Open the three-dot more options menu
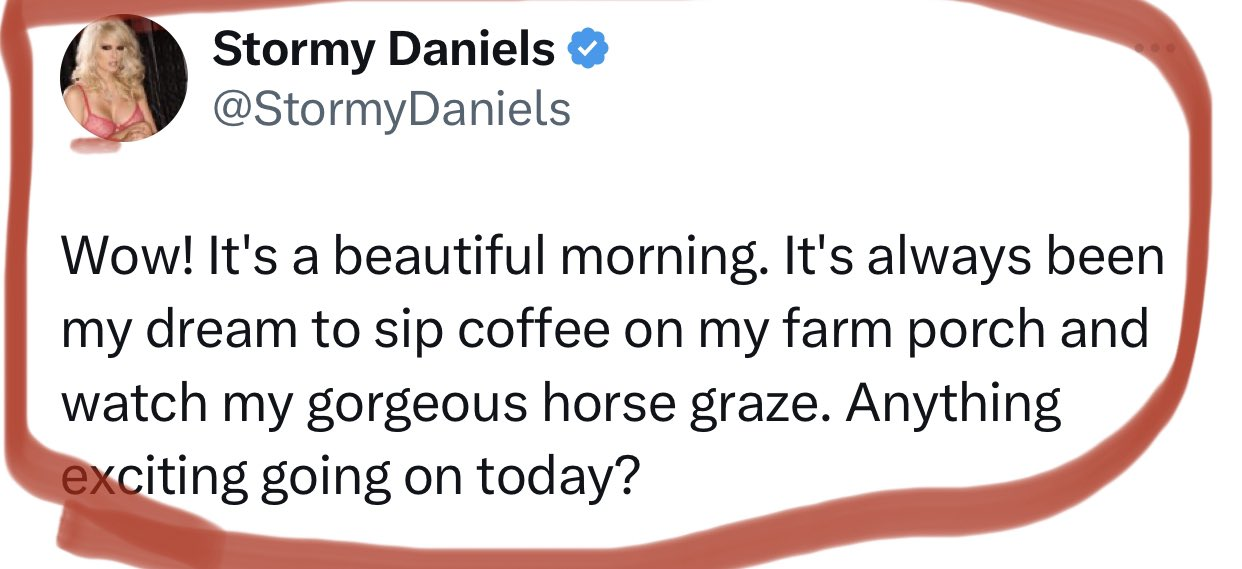The height and width of the screenshot is (569, 1242). click(1154, 48)
